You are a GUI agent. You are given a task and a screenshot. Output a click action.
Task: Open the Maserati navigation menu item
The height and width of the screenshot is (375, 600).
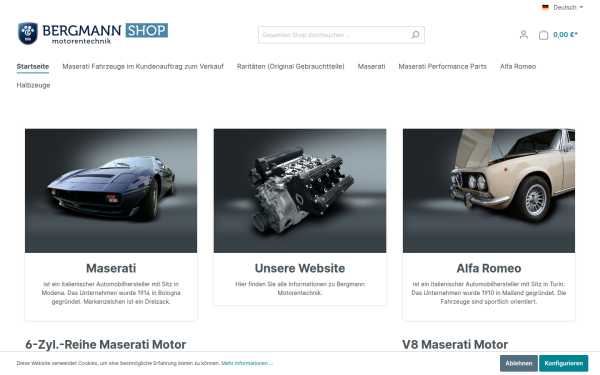[x=371, y=66]
